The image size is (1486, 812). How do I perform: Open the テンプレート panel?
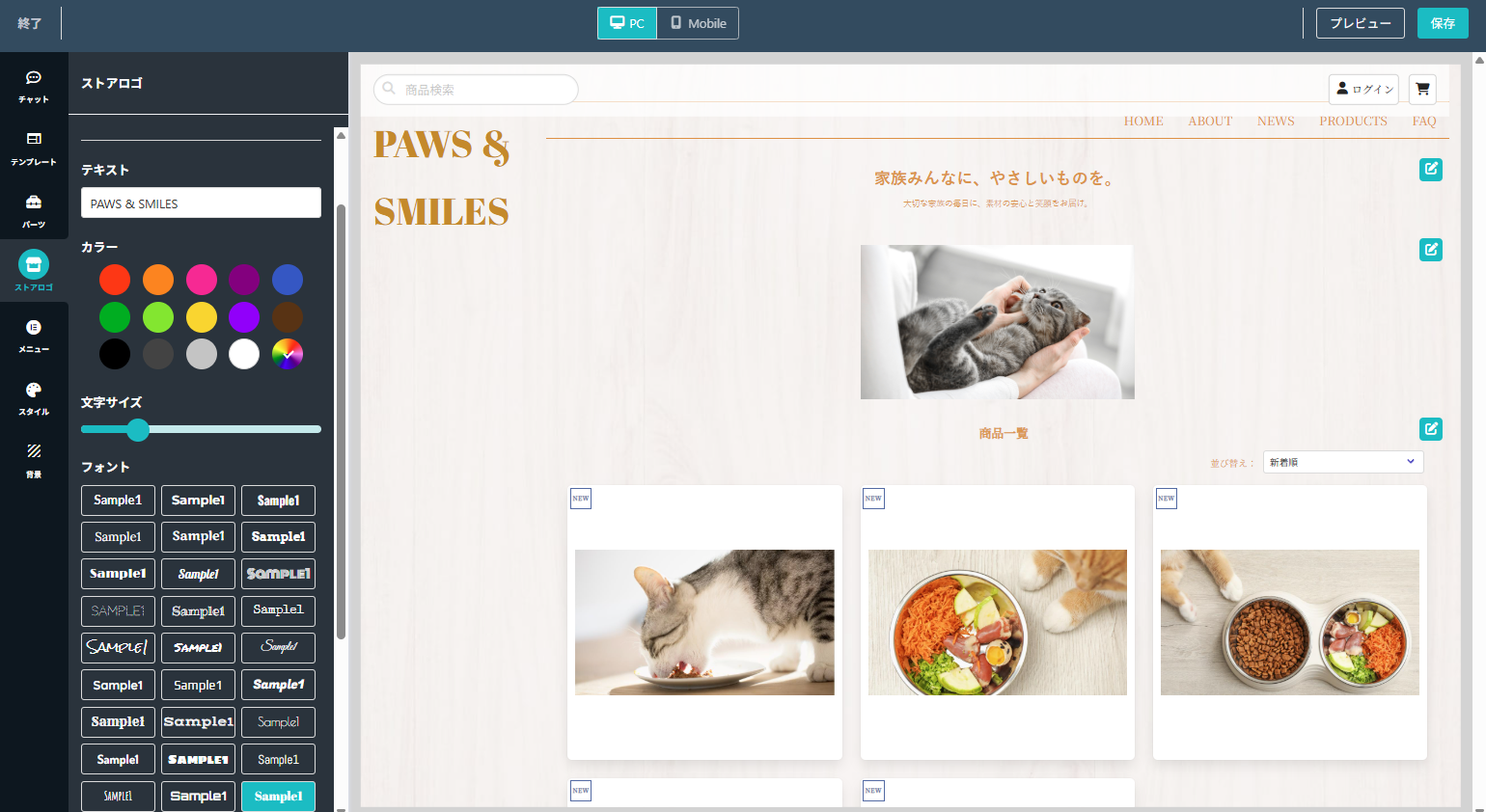(33, 148)
